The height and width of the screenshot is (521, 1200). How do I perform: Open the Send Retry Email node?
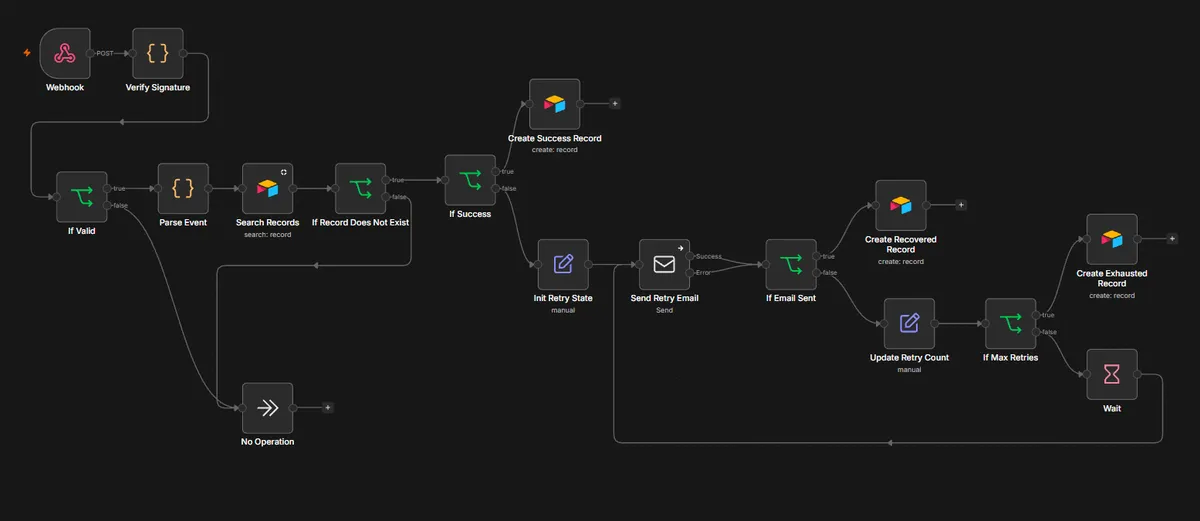coord(665,265)
